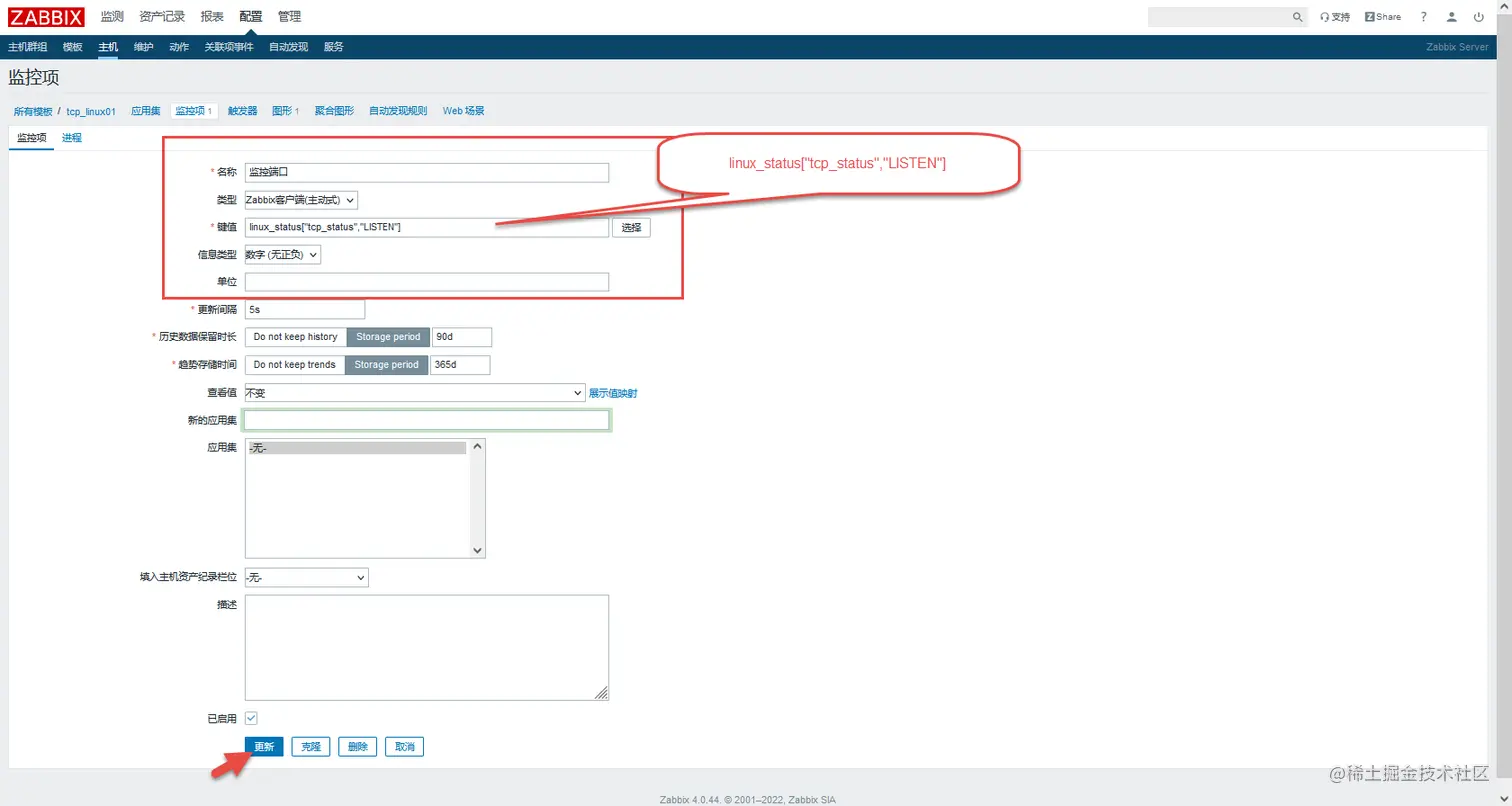Go to 维护 submenu
Image resolution: width=1512 pixels, height=806 pixels.
click(144, 47)
